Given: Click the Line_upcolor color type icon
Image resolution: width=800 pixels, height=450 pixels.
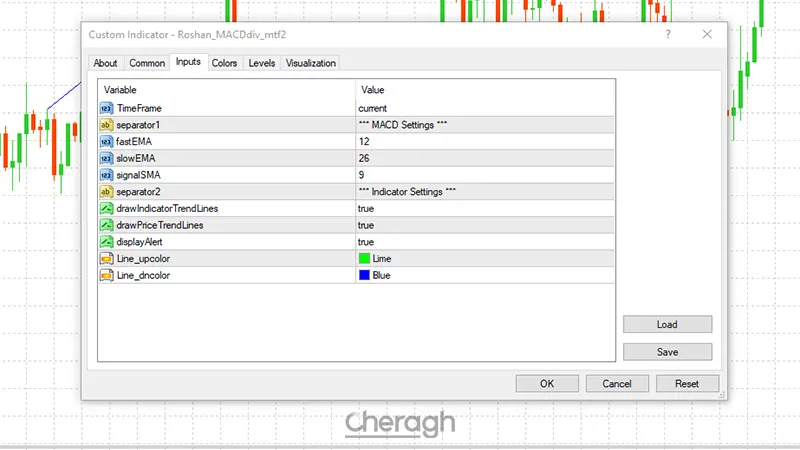Looking at the screenshot, I should (x=106, y=258).
